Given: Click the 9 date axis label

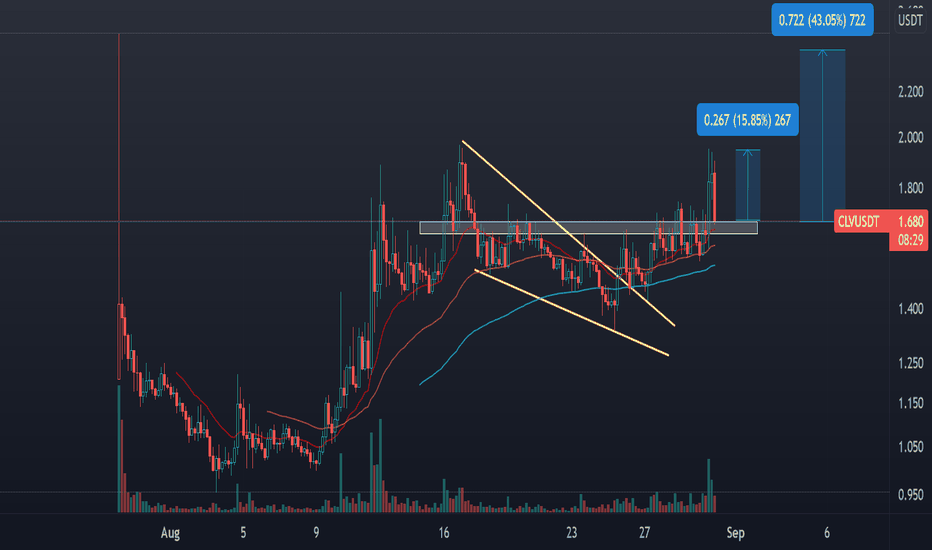Looking at the screenshot, I should click(x=316, y=533).
